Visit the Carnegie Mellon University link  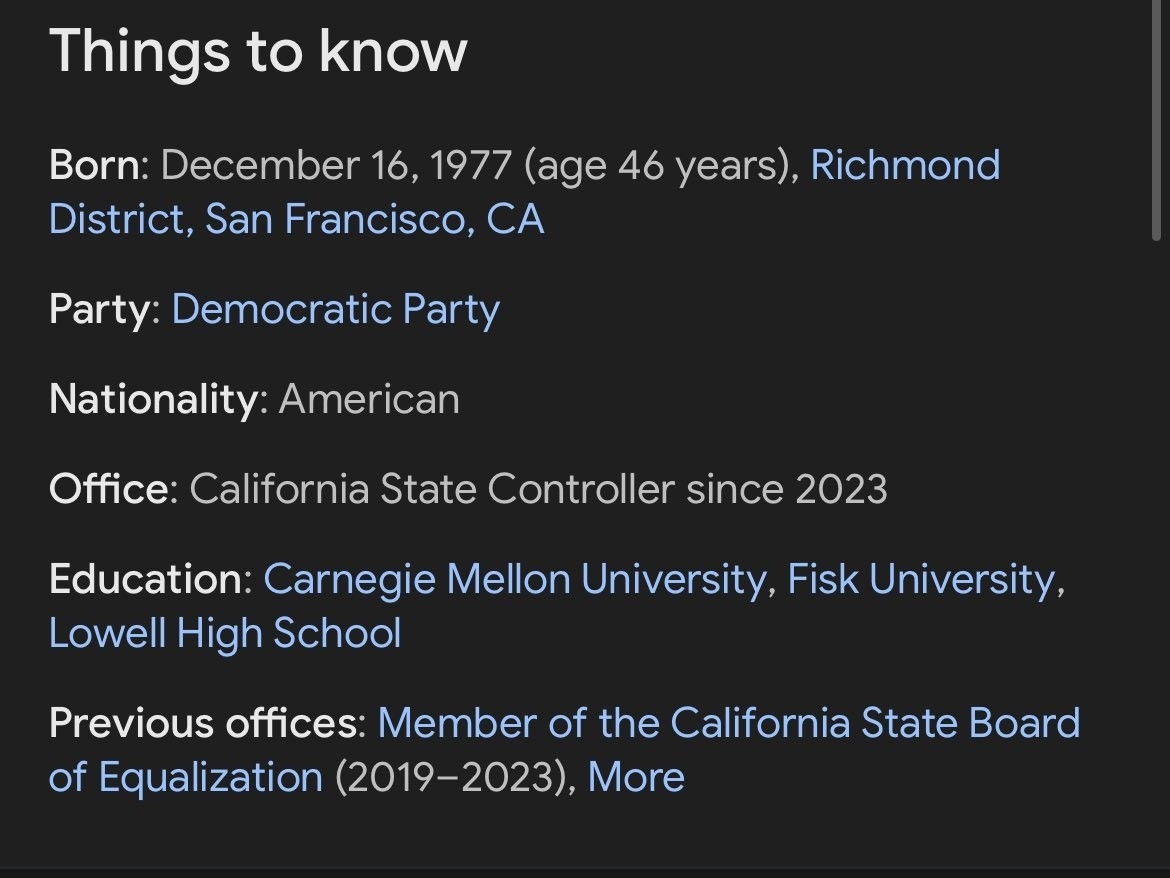[x=514, y=580]
